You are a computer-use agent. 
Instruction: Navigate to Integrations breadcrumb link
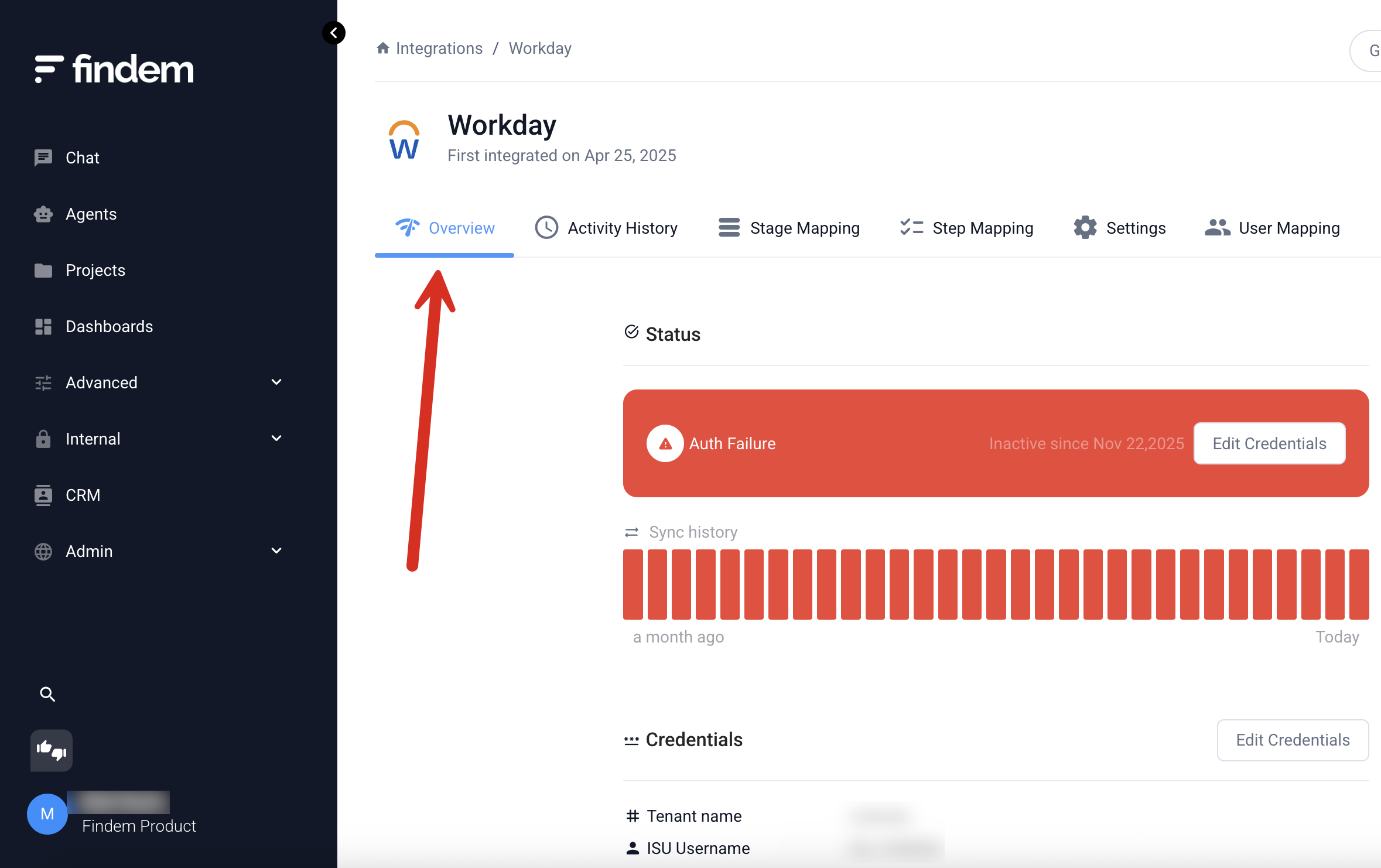(x=439, y=48)
